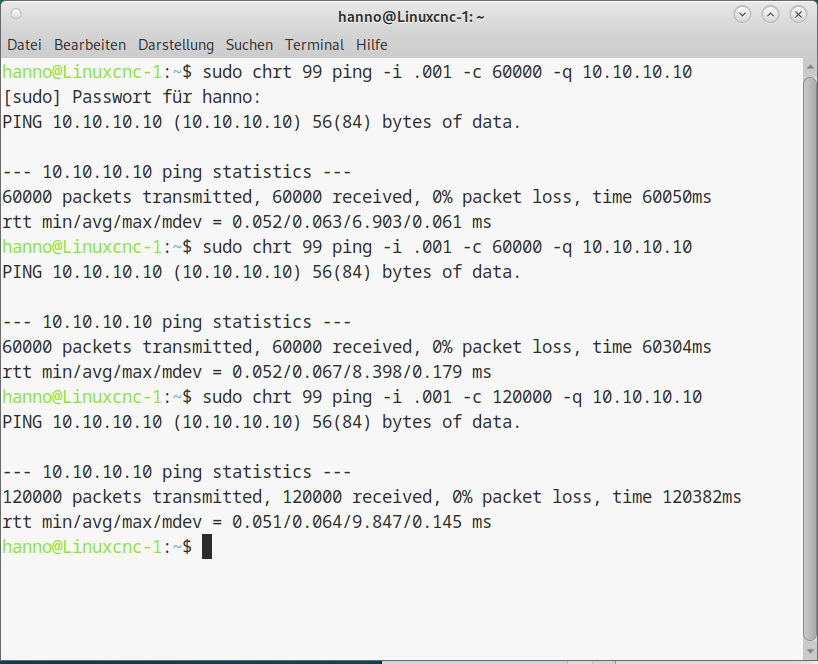This screenshot has width=818, height=664.
Task: Open the window menu circle in the title bar
Action: tap(16, 14)
